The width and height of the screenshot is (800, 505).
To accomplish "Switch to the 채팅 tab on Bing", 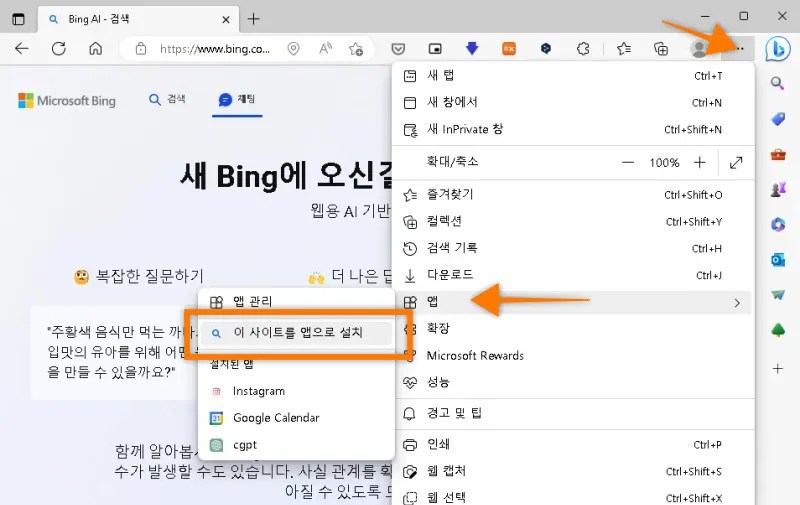I will (237, 99).
